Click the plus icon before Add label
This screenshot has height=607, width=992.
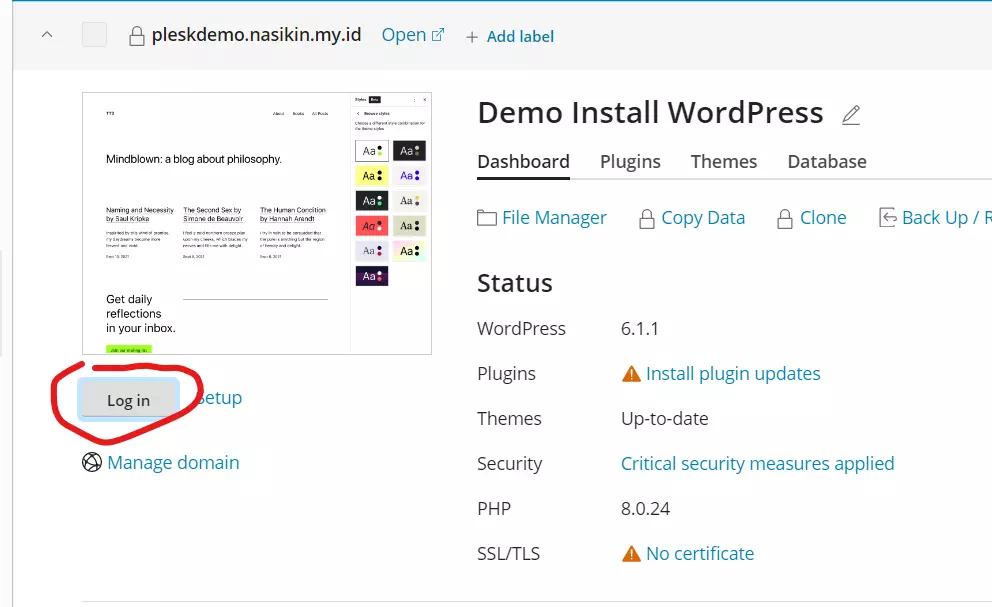click(x=472, y=37)
